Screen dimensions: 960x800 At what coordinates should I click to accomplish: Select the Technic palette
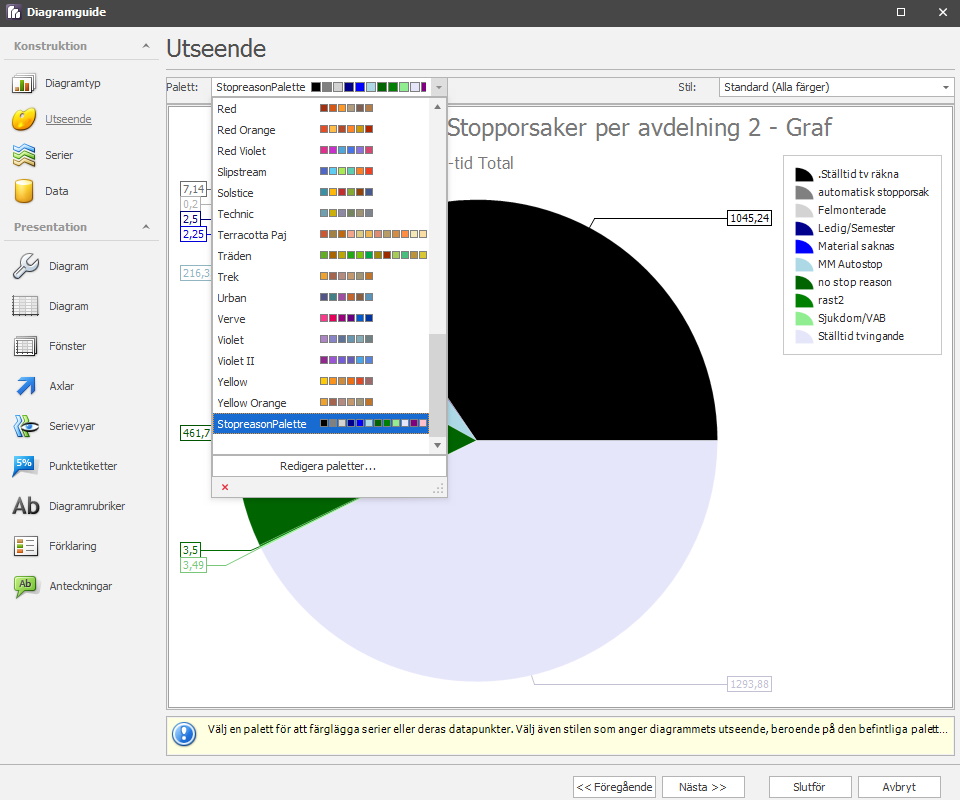click(x=321, y=214)
